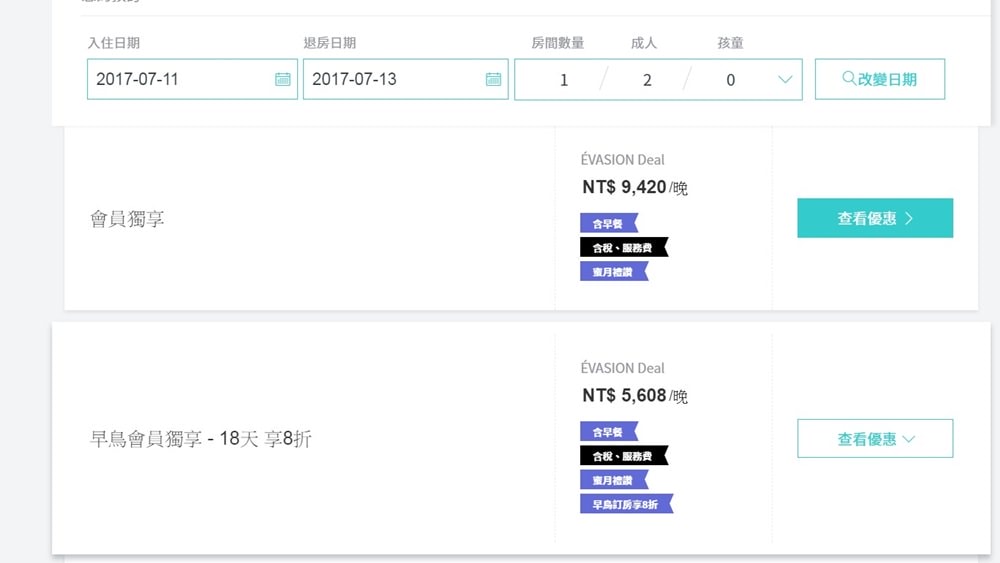Click the 含早餐 badge under NT$ 5,608
This screenshot has height=563, width=1000.
(x=608, y=432)
